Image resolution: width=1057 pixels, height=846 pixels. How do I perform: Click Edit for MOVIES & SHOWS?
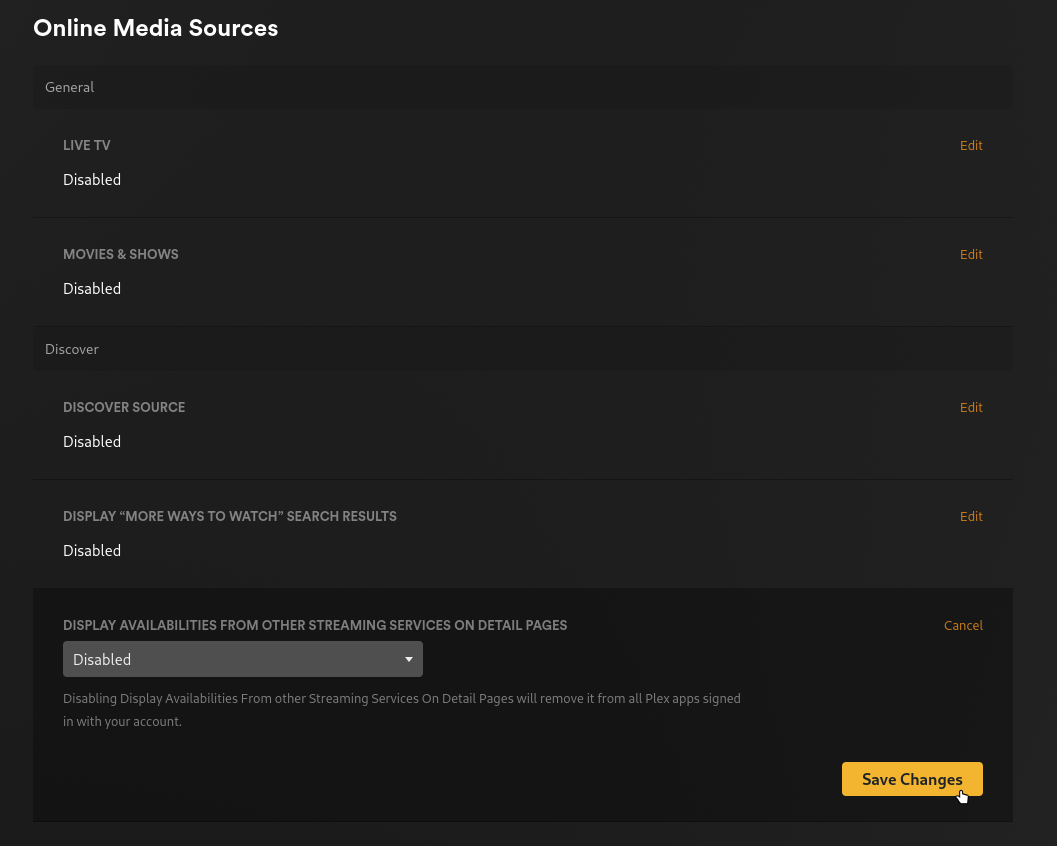click(971, 254)
